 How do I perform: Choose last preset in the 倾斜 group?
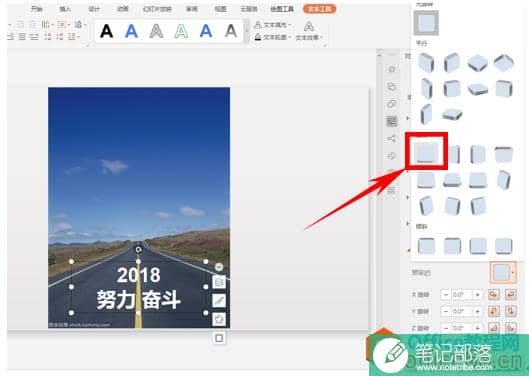point(504,246)
